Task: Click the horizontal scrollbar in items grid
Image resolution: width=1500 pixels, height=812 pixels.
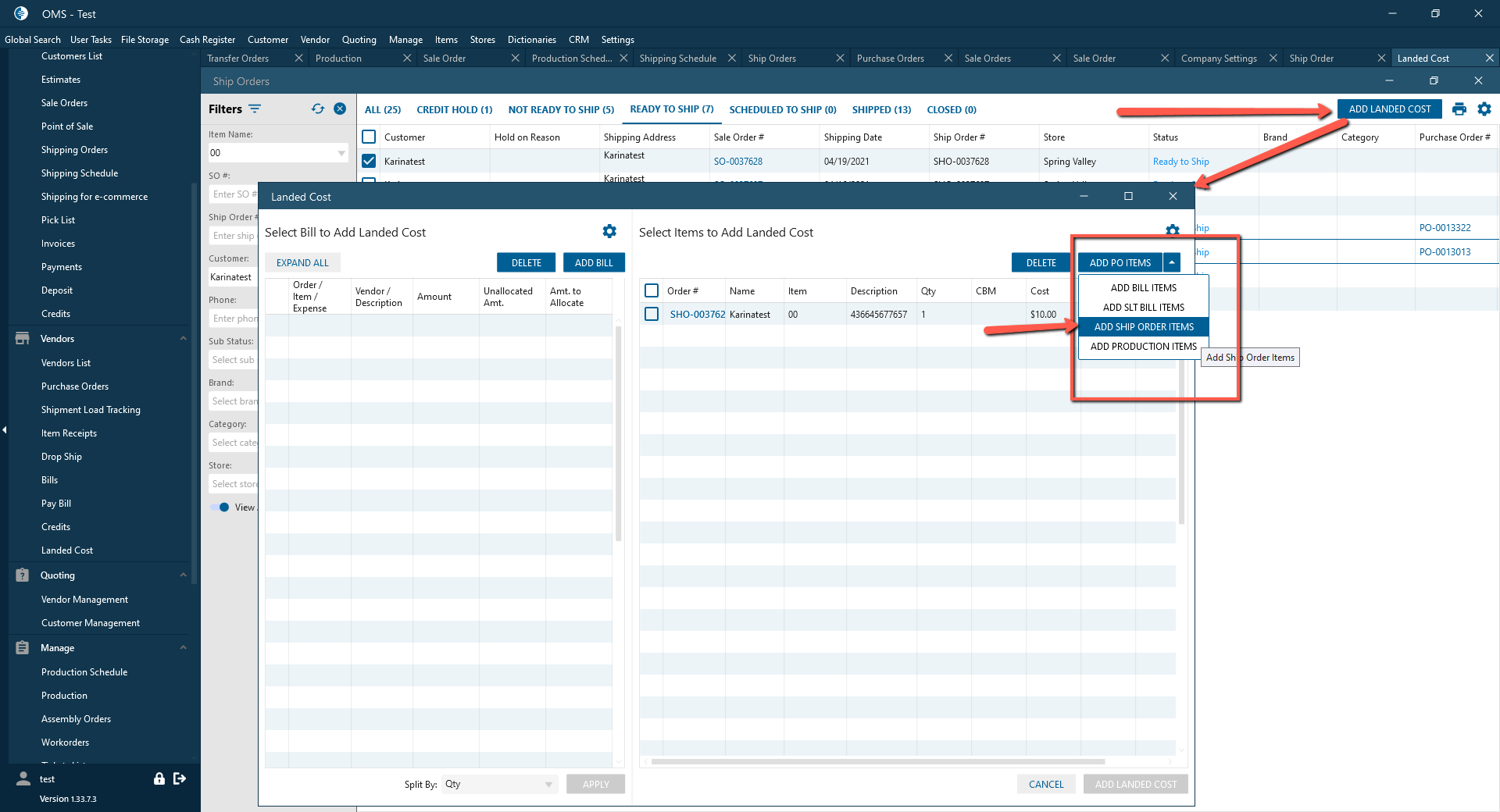Action: (877, 761)
